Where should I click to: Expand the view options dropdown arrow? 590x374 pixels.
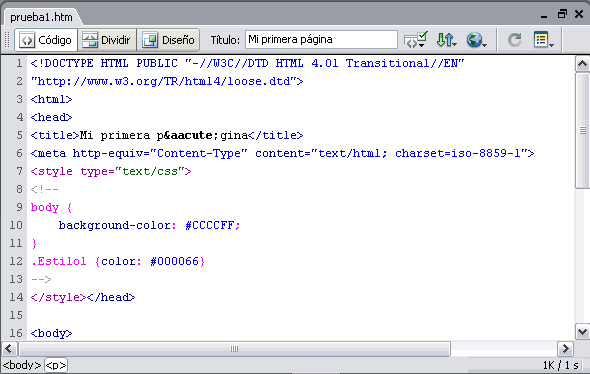tap(552, 45)
